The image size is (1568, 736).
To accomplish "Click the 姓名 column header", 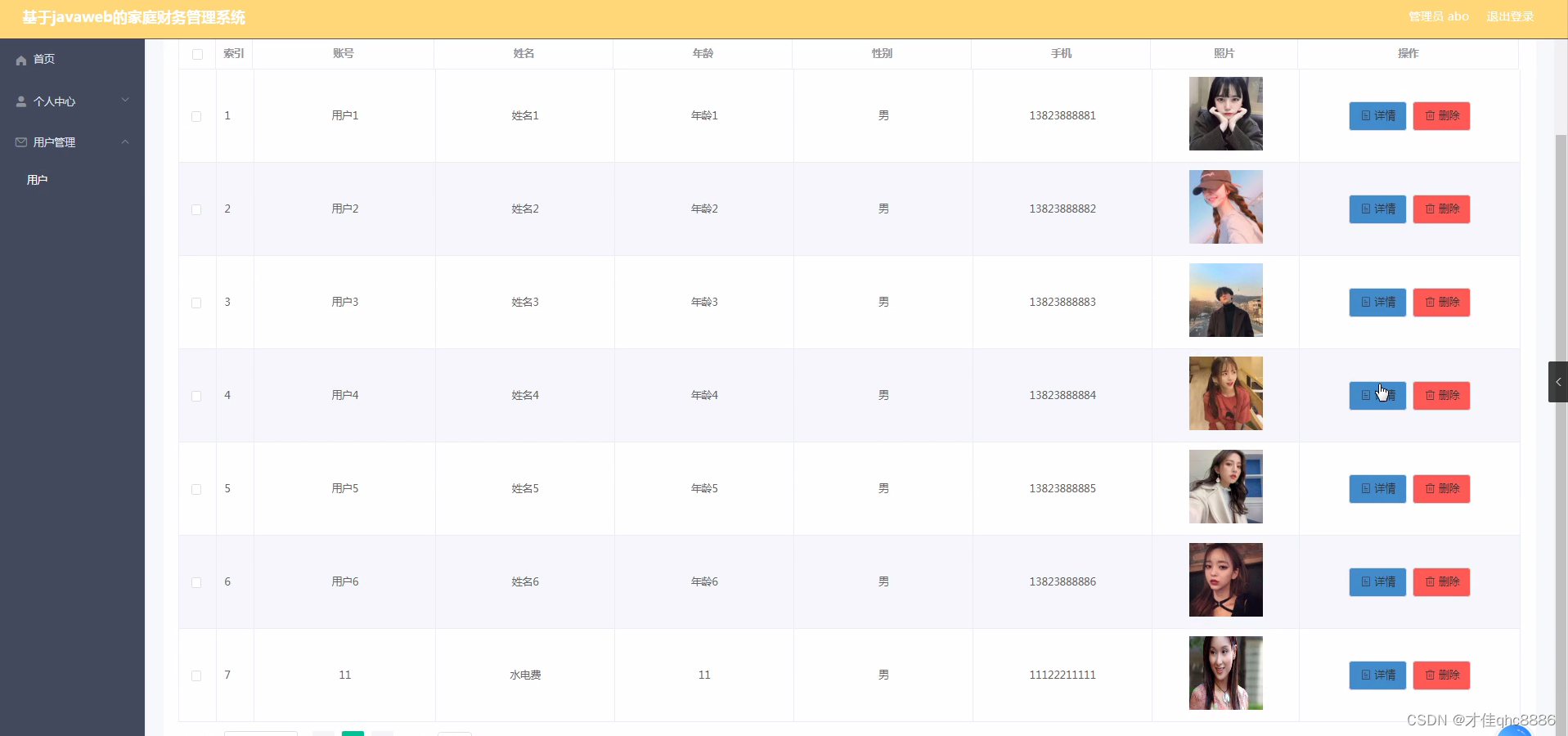I will pyautogui.click(x=523, y=53).
